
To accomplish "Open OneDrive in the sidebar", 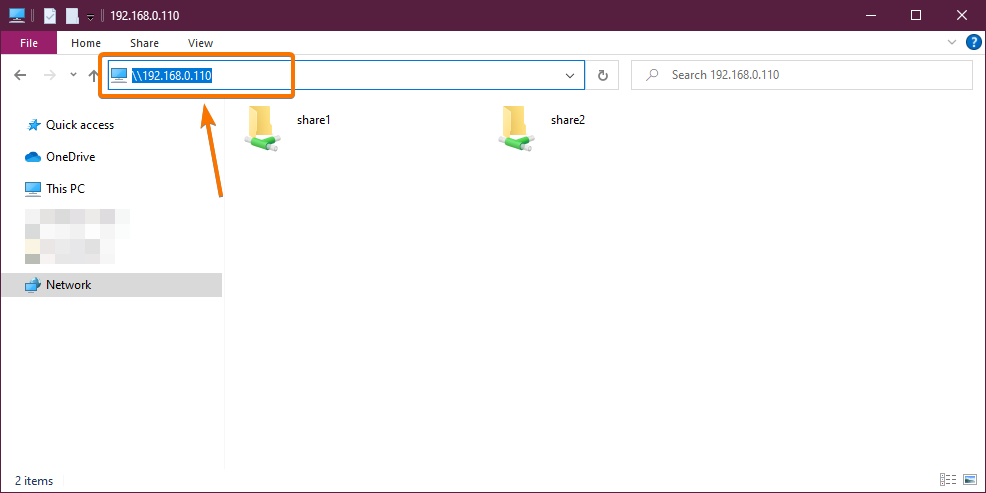I will coord(70,157).
